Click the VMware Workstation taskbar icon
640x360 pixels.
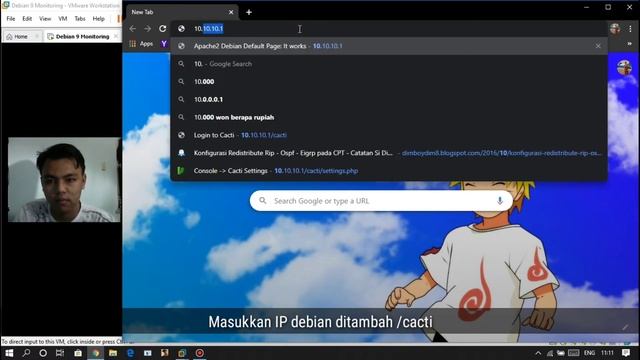tap(182, 353)
